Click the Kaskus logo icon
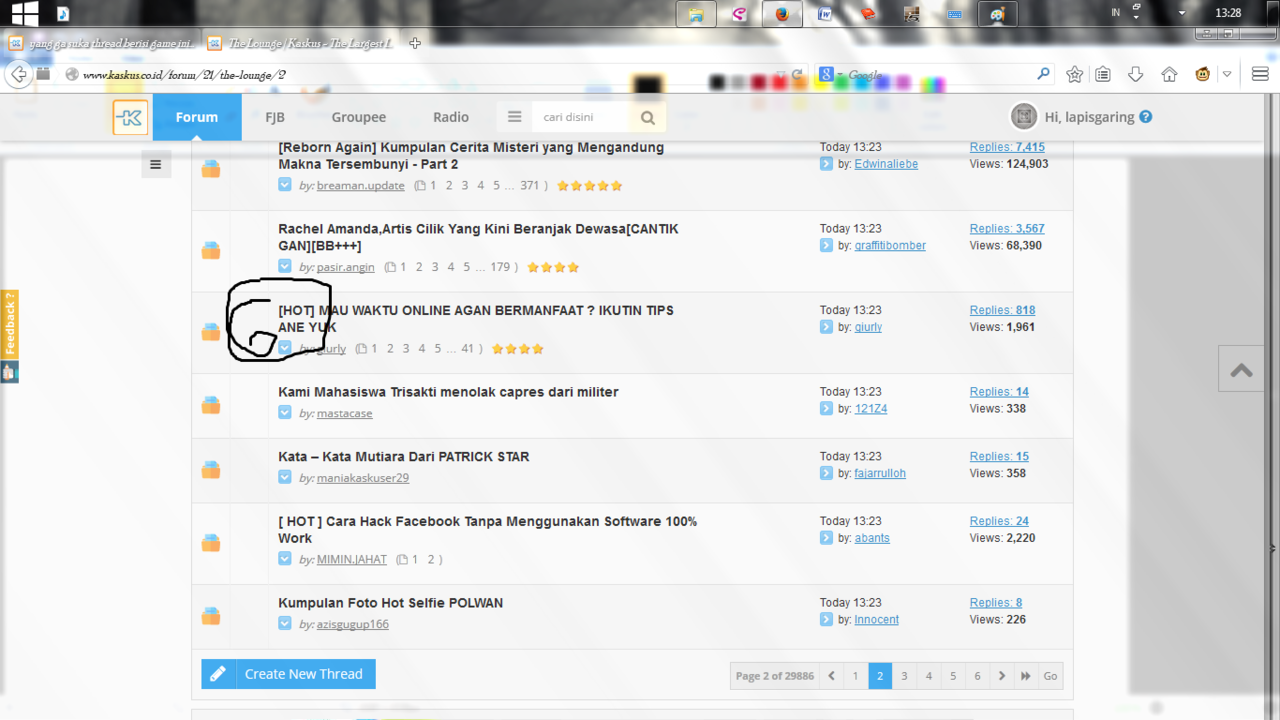 tap(130, 117)
